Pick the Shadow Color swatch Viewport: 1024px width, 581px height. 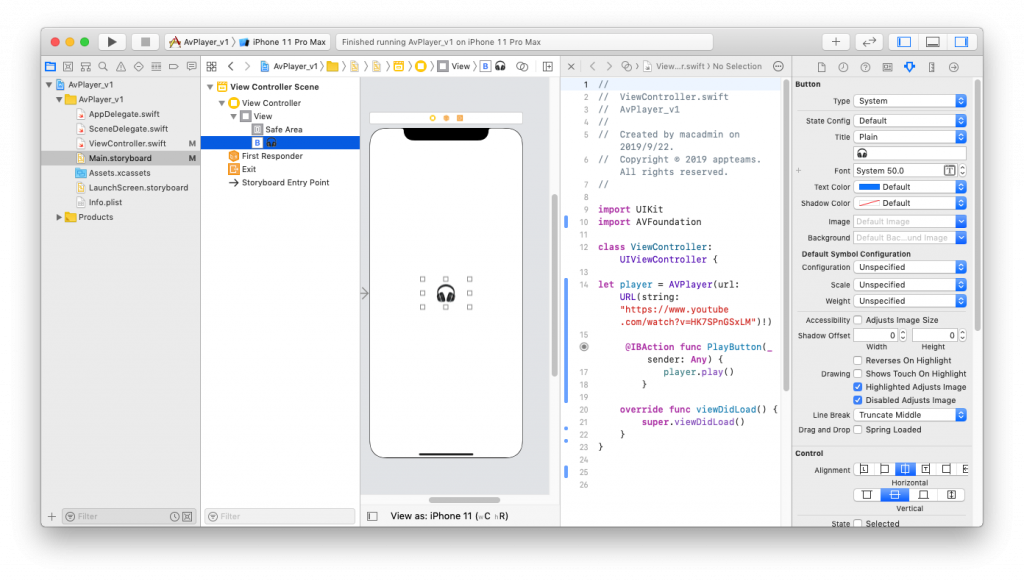point(869,204)
